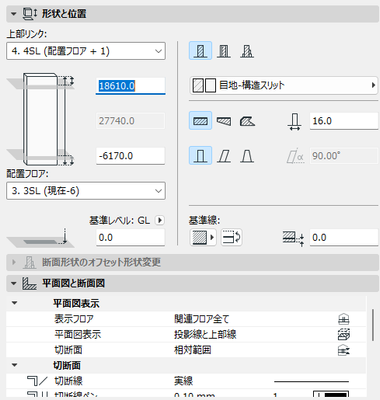
Task: Collapse the 平面図表示 group
Action: point(14,303)
